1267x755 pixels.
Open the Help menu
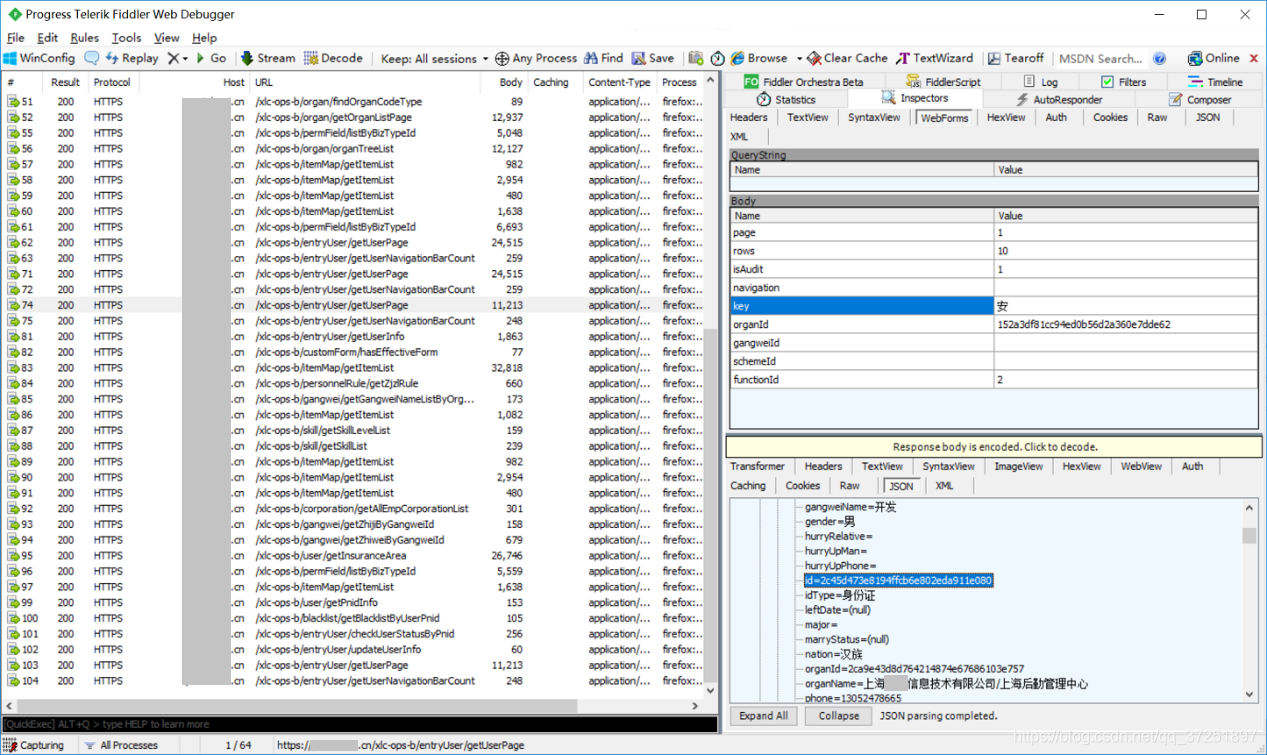[204, 37]
